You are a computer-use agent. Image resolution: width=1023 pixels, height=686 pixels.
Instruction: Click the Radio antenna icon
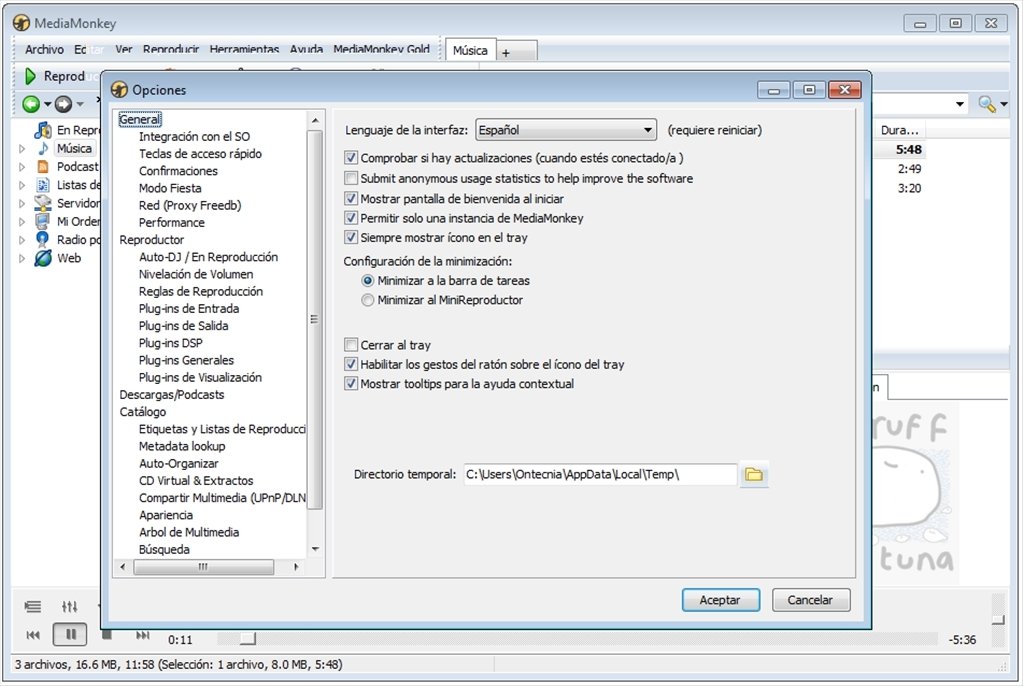tap(43, 240)
